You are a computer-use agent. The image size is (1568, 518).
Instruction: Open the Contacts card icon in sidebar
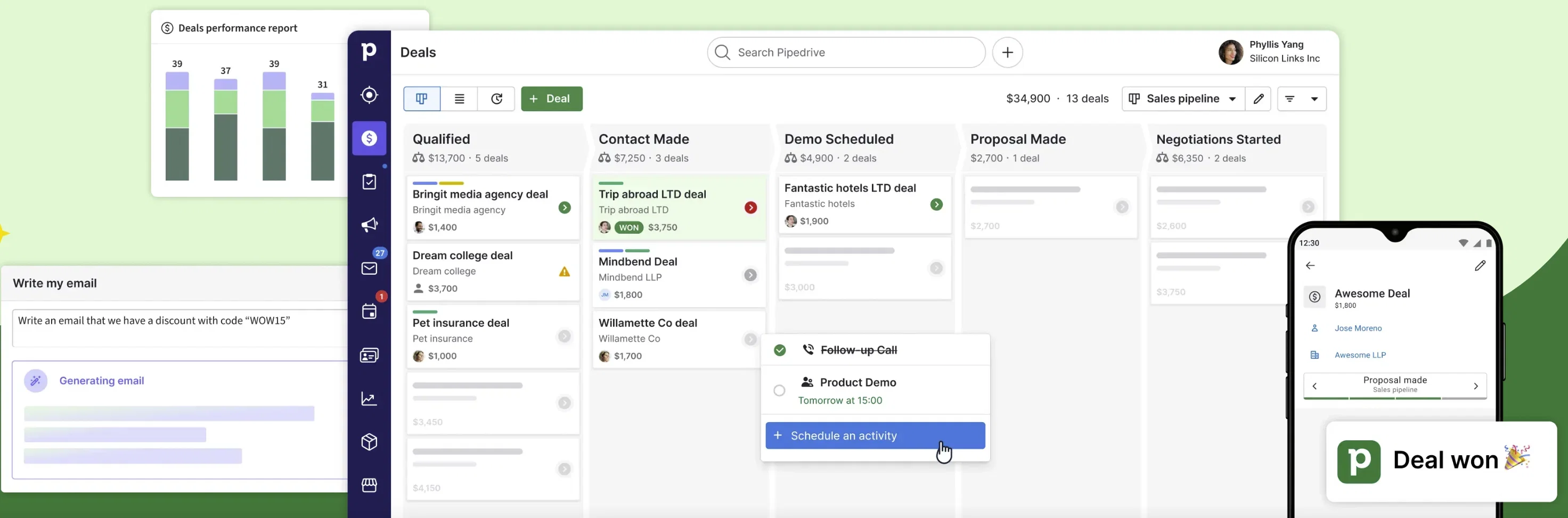(369, 355)
